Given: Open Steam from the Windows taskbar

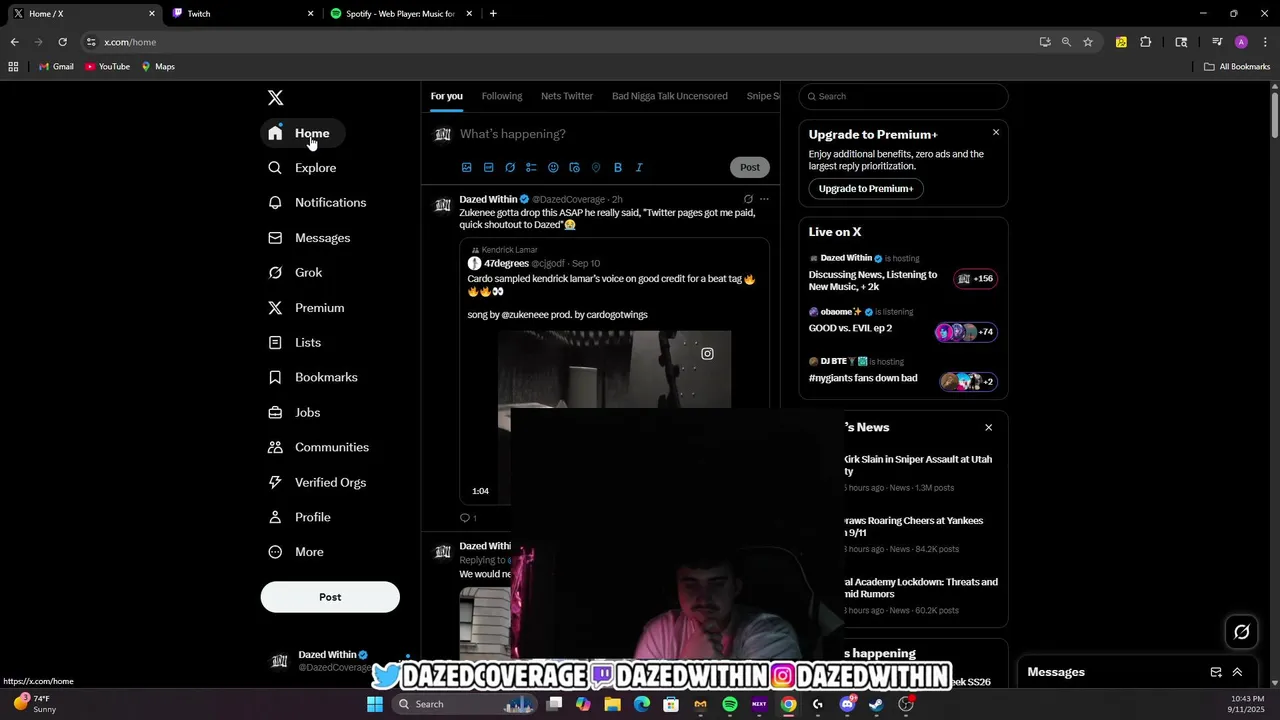Looking at the screenshot, I should [x=876, y=704].
